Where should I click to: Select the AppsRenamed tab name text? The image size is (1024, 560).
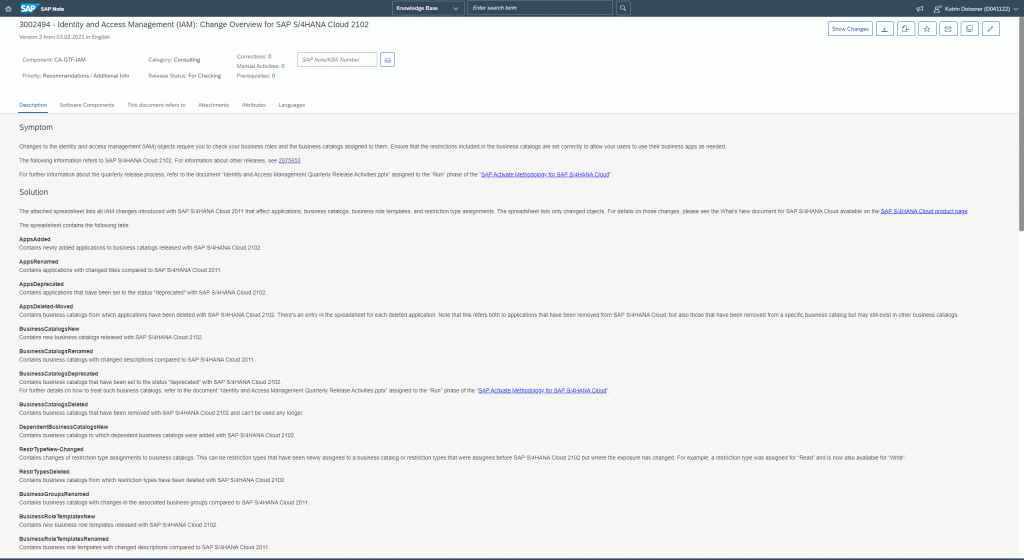(x=39, y=262)
